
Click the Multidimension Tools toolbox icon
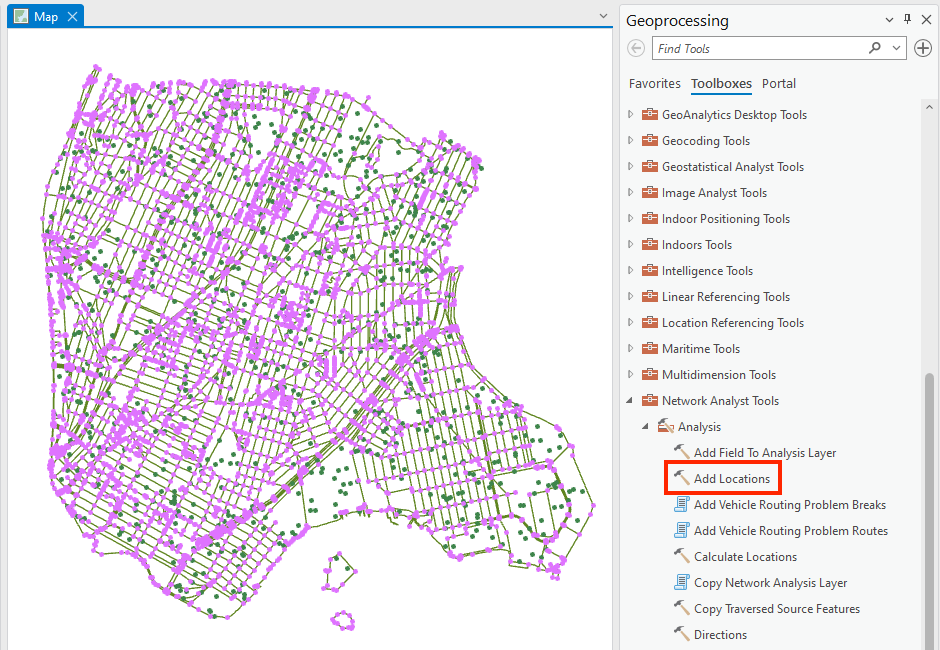(650, 374)
